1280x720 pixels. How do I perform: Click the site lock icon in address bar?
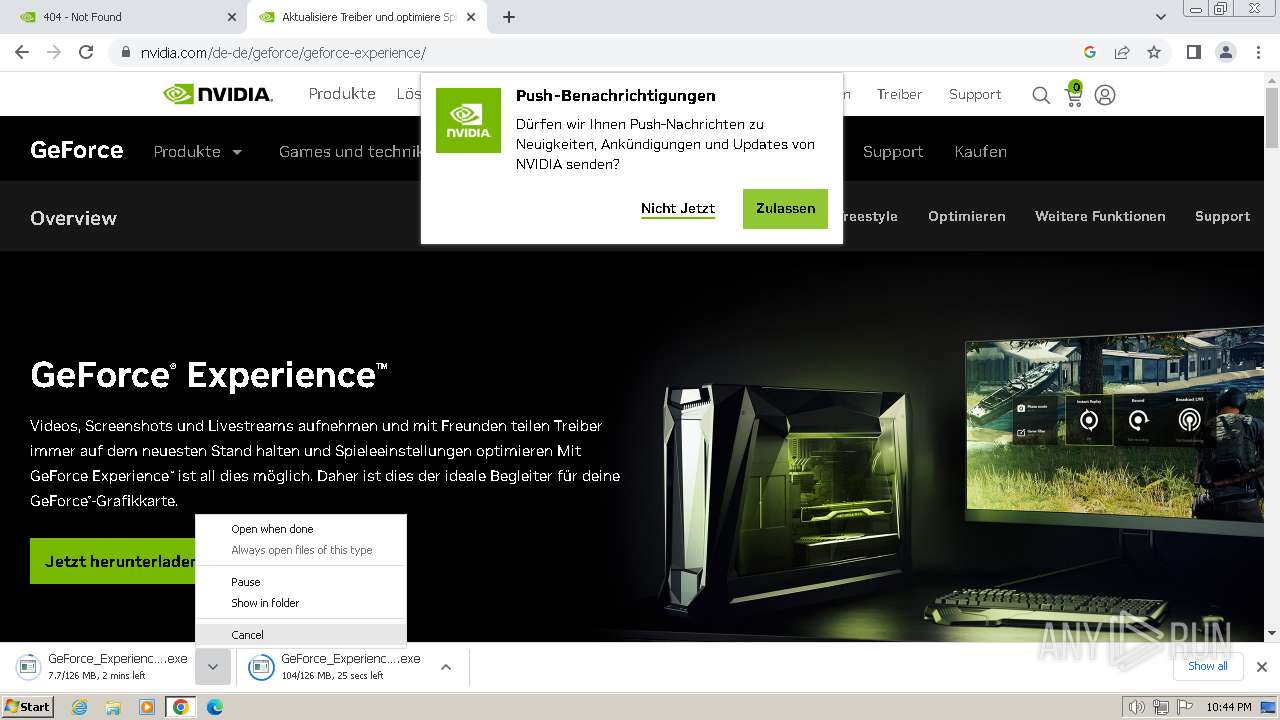click(x=125, y=53)
